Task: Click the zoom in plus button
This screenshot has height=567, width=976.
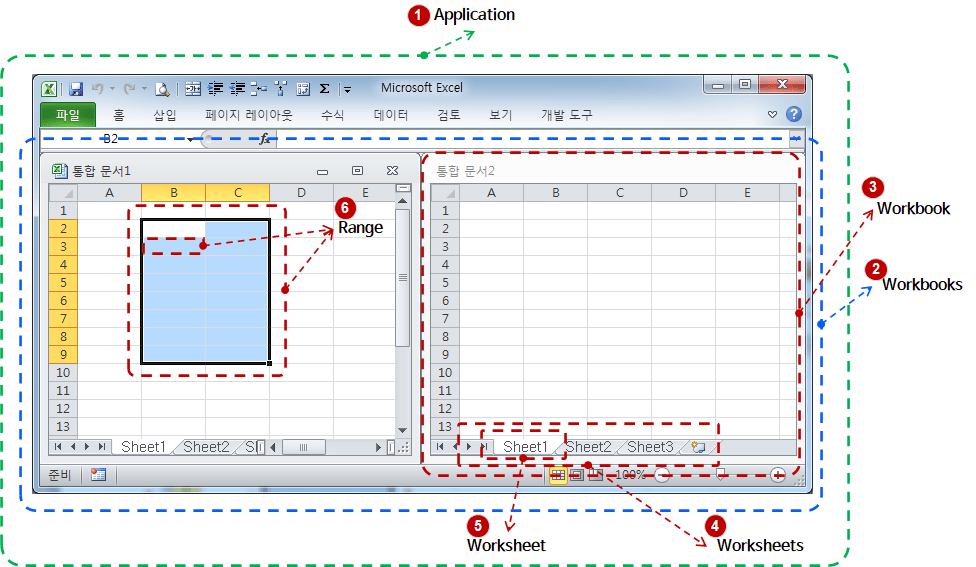Action: click(x=778, y=475)
